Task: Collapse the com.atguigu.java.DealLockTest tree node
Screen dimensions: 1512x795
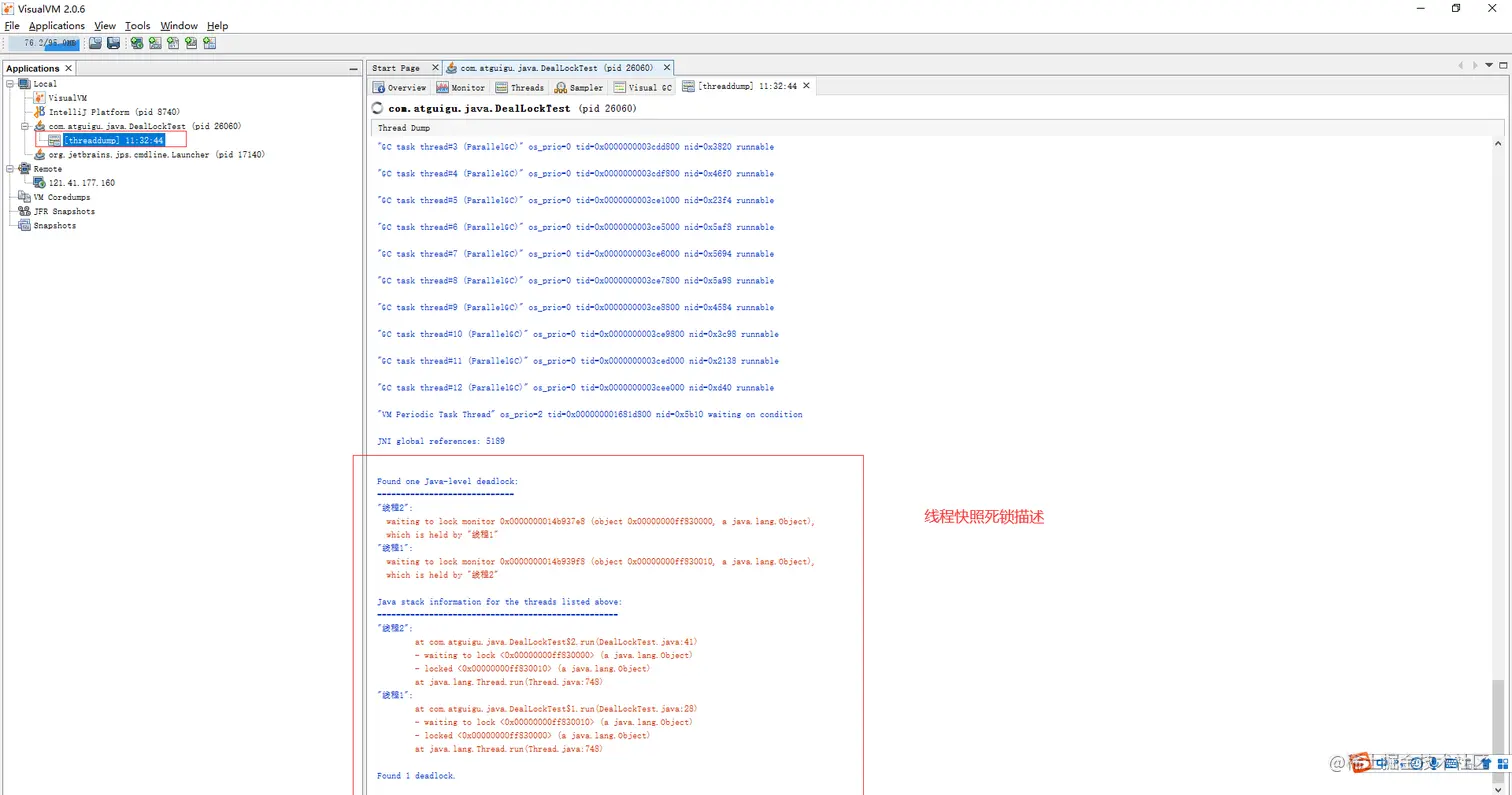Action: coord(25,127)
